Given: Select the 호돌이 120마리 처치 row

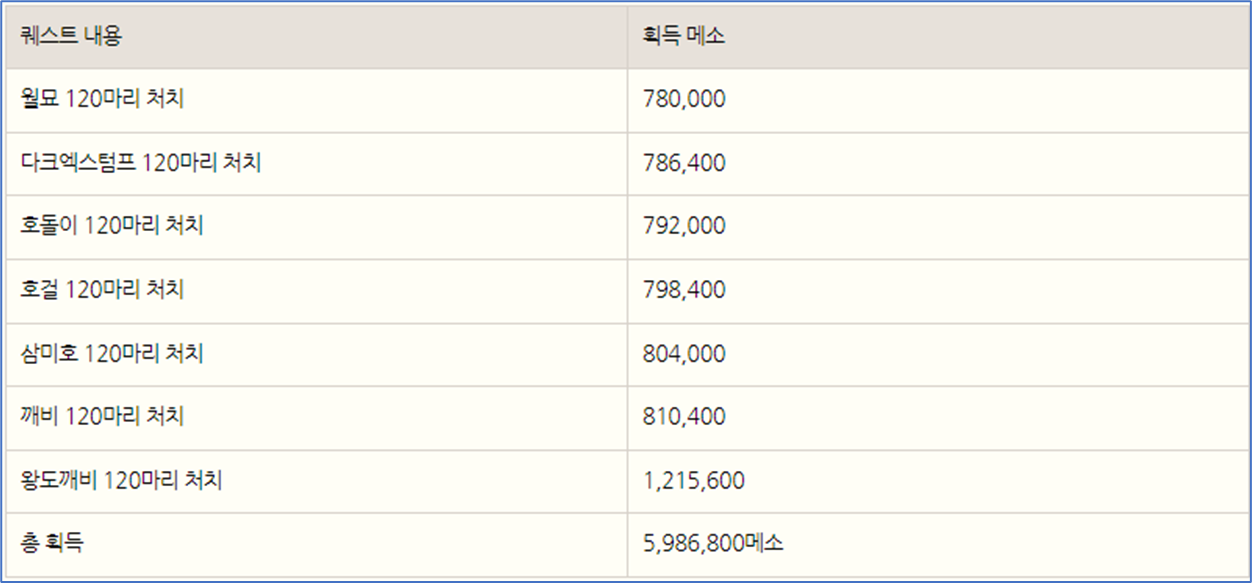Looking at the screenshot, I should point(626,227).
